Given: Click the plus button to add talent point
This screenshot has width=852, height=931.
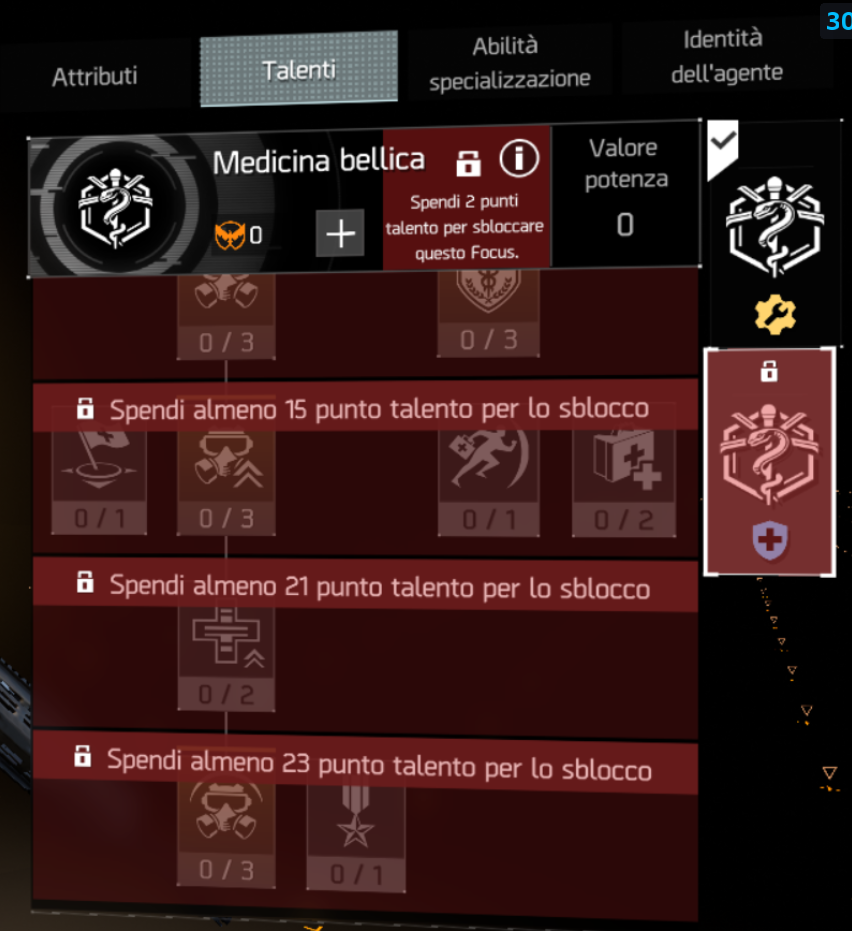Looking at the screenshot, I should (x=340, y=233).
